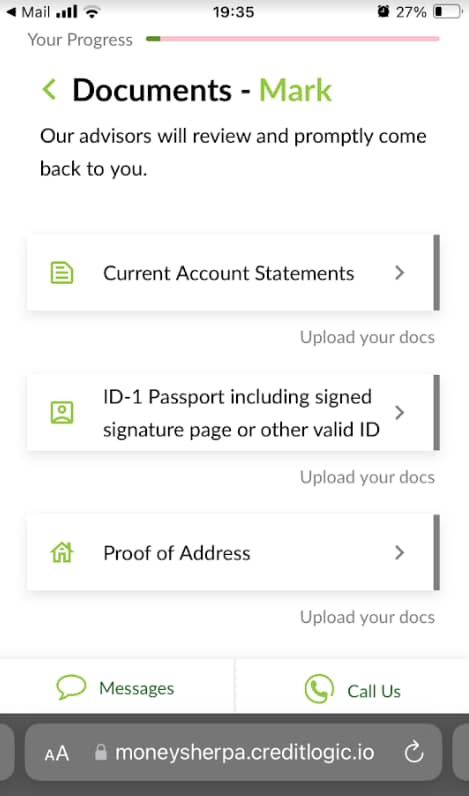Click the ID portrait icon for Passport
The image size is (469, 796).
pos(62,413)
